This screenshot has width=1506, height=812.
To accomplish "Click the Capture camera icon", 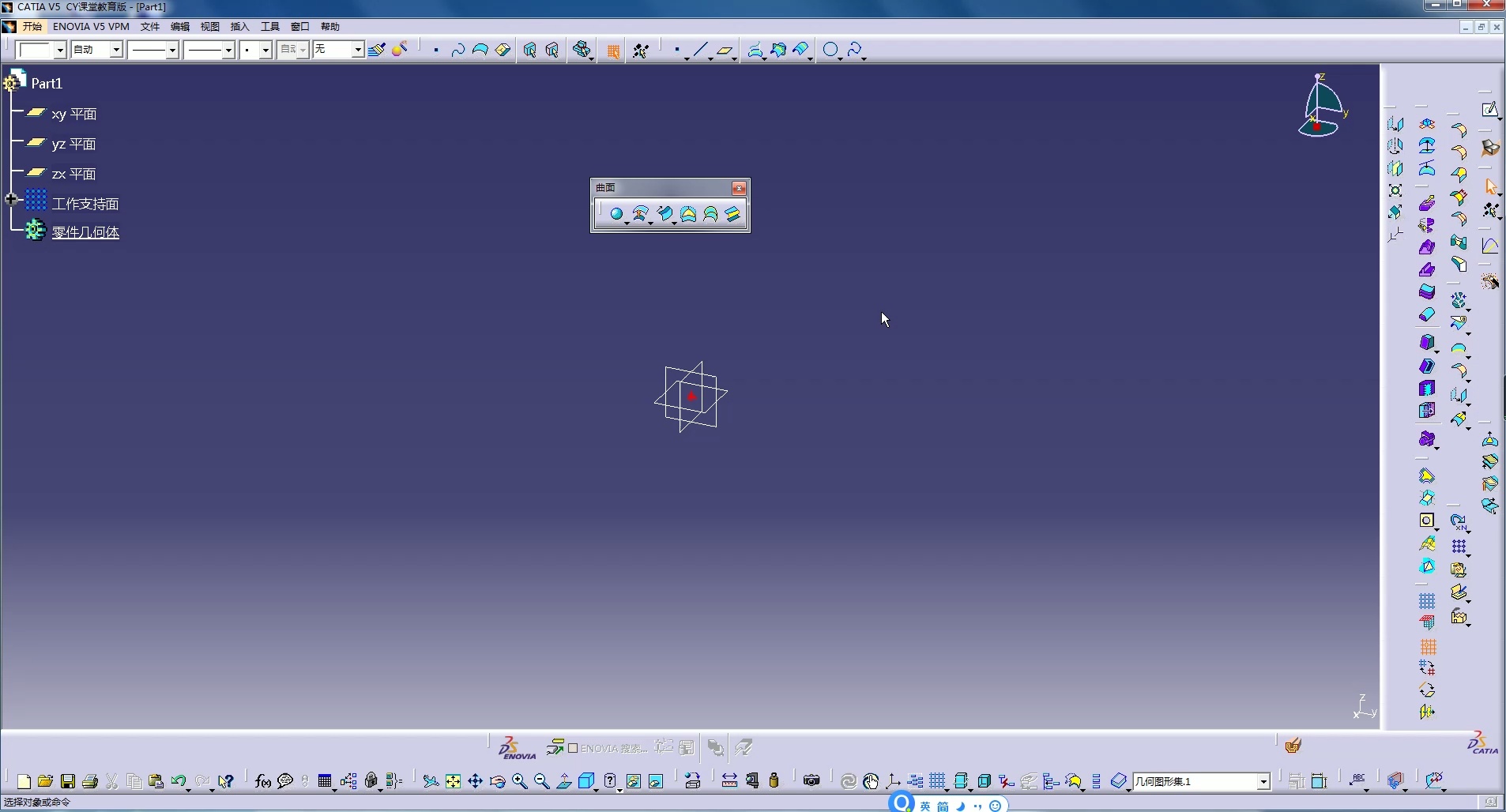I will click(811, 781).
